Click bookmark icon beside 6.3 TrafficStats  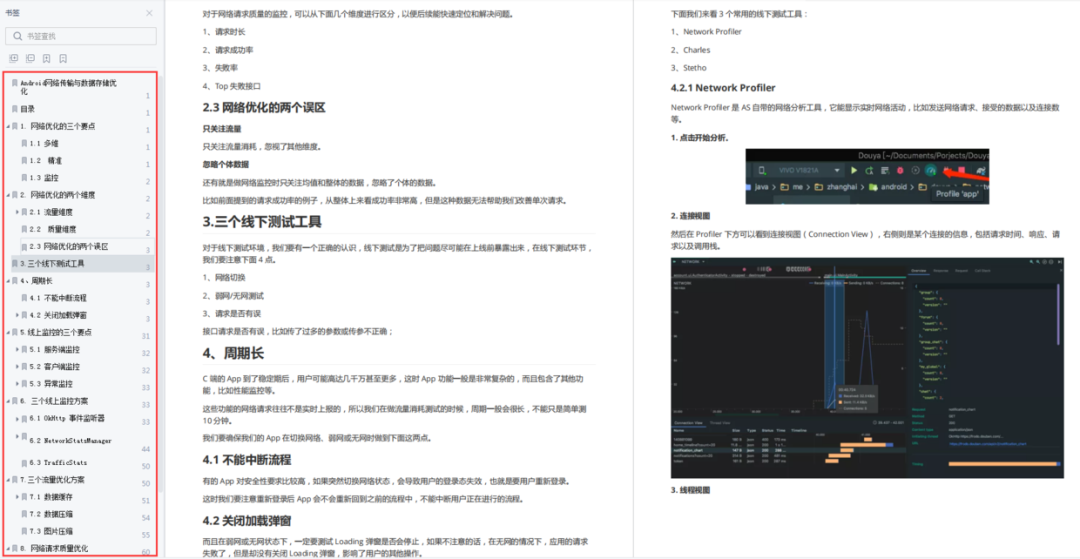pos(24,462)
